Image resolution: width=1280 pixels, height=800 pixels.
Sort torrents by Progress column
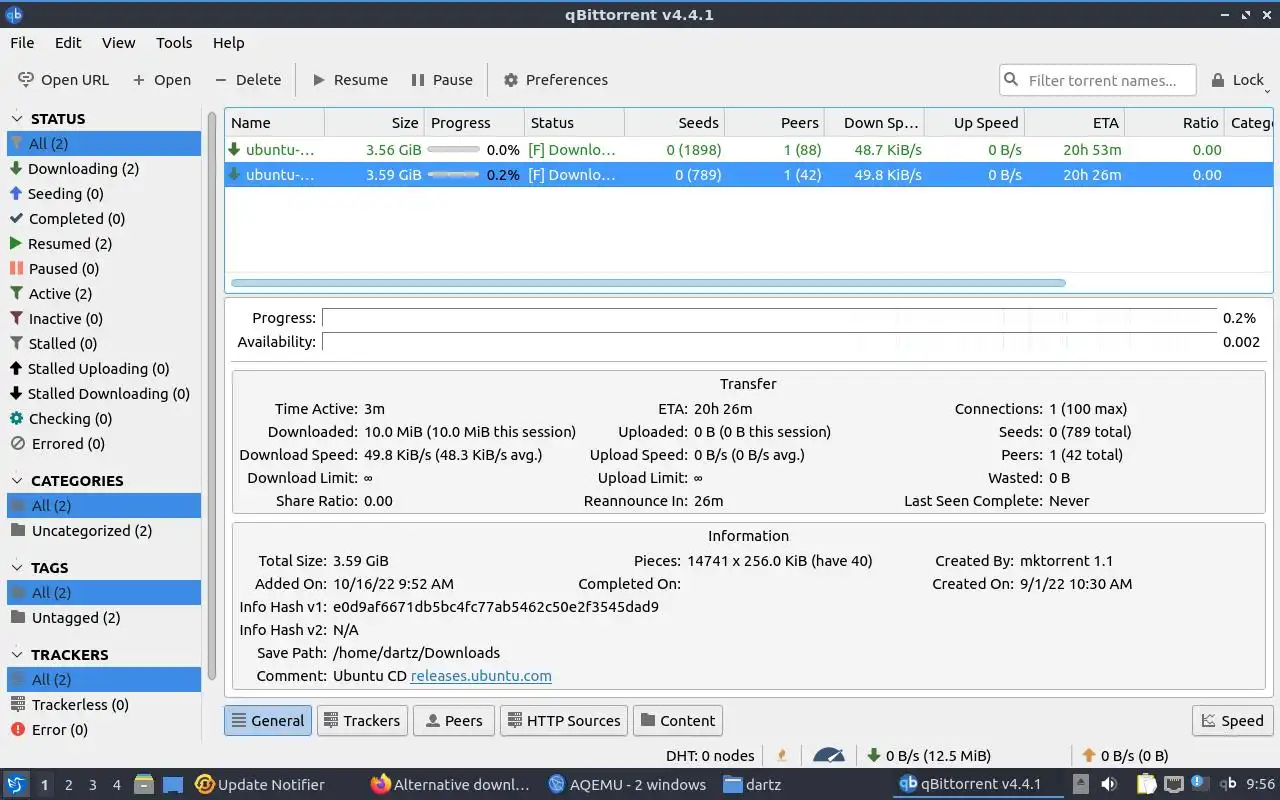[474, 123]
